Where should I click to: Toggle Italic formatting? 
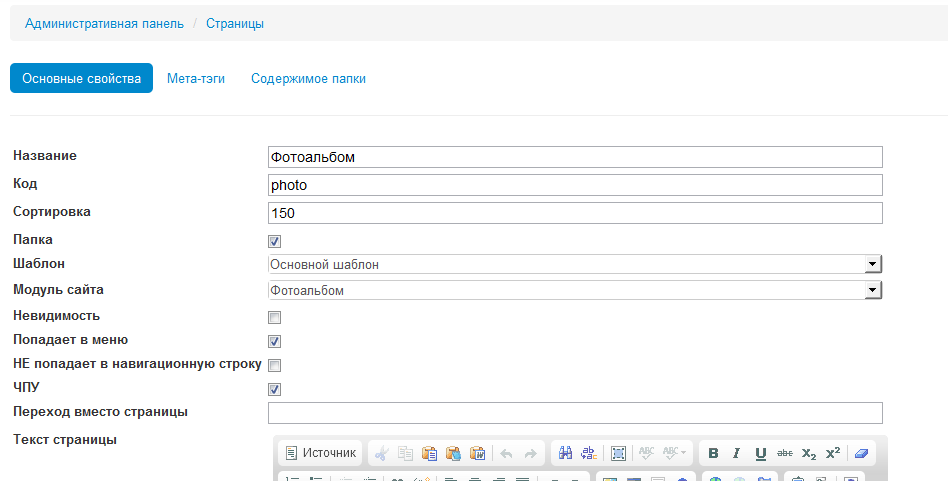point(736,453)
